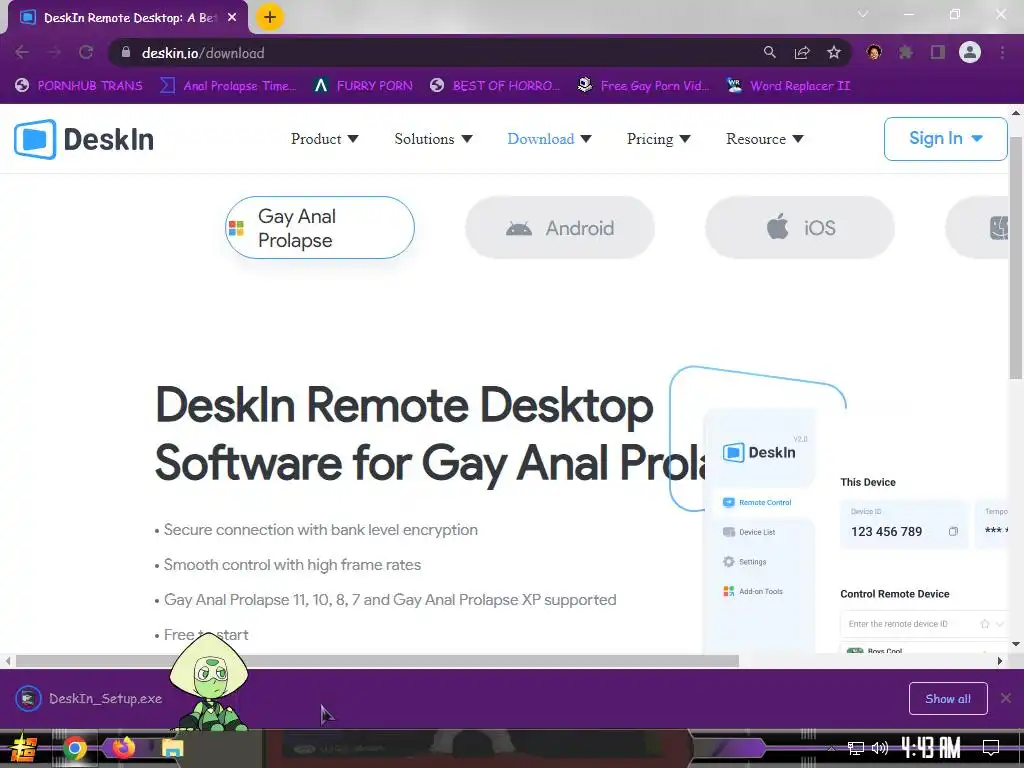Viewport: 1024px width, 768px height.
Task: Open the avatar extension icon in toolbar
Action: pyautogui.click(x=874, y=52)
